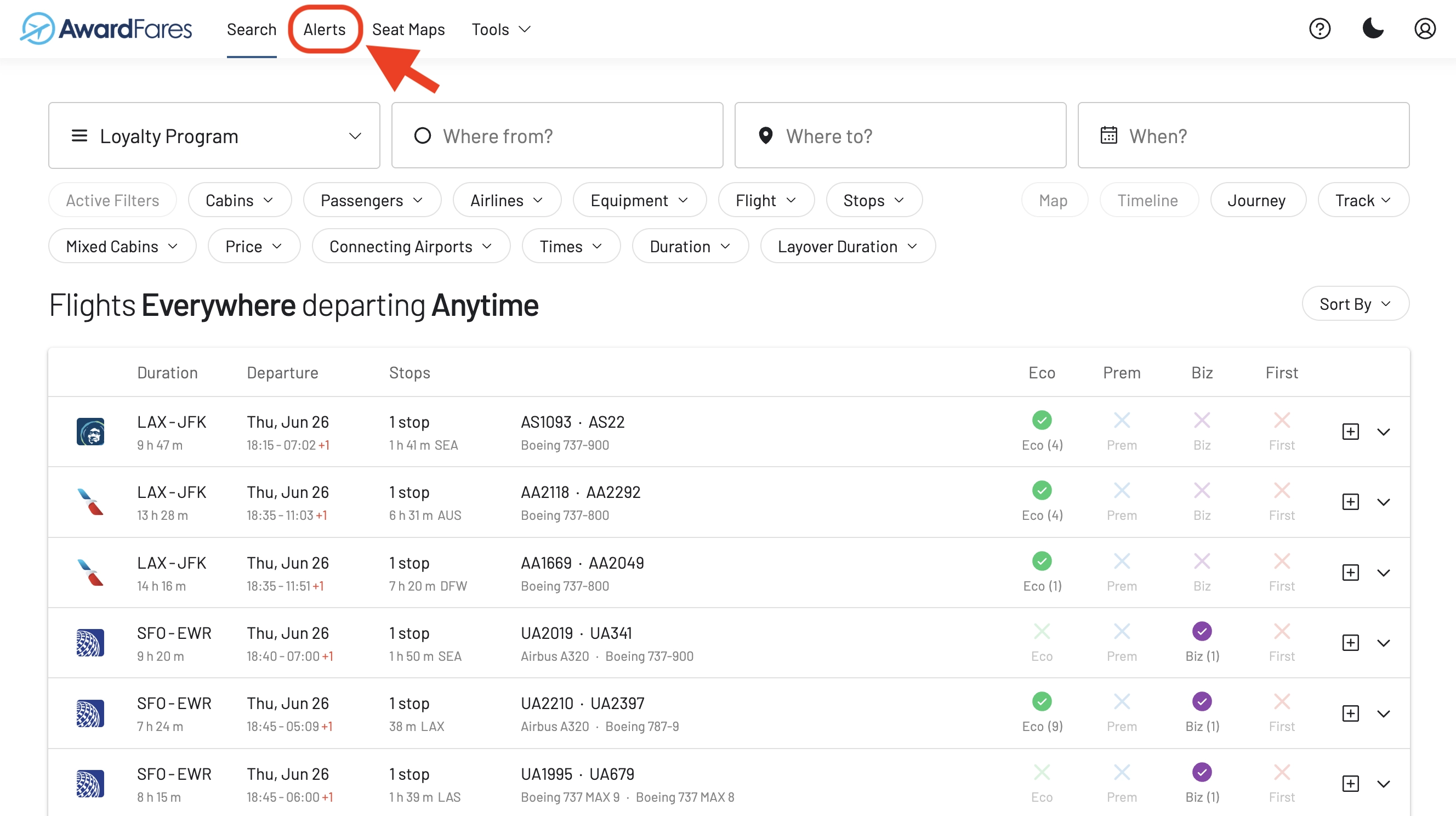
Task: Open the Track dropdown
Action: pos(1363,200)
